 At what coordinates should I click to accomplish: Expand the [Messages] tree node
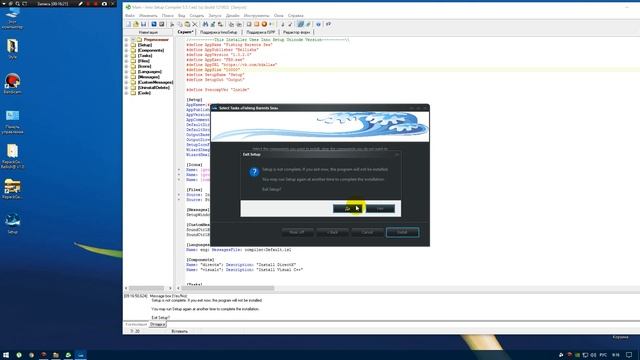[x=127, y=77]
